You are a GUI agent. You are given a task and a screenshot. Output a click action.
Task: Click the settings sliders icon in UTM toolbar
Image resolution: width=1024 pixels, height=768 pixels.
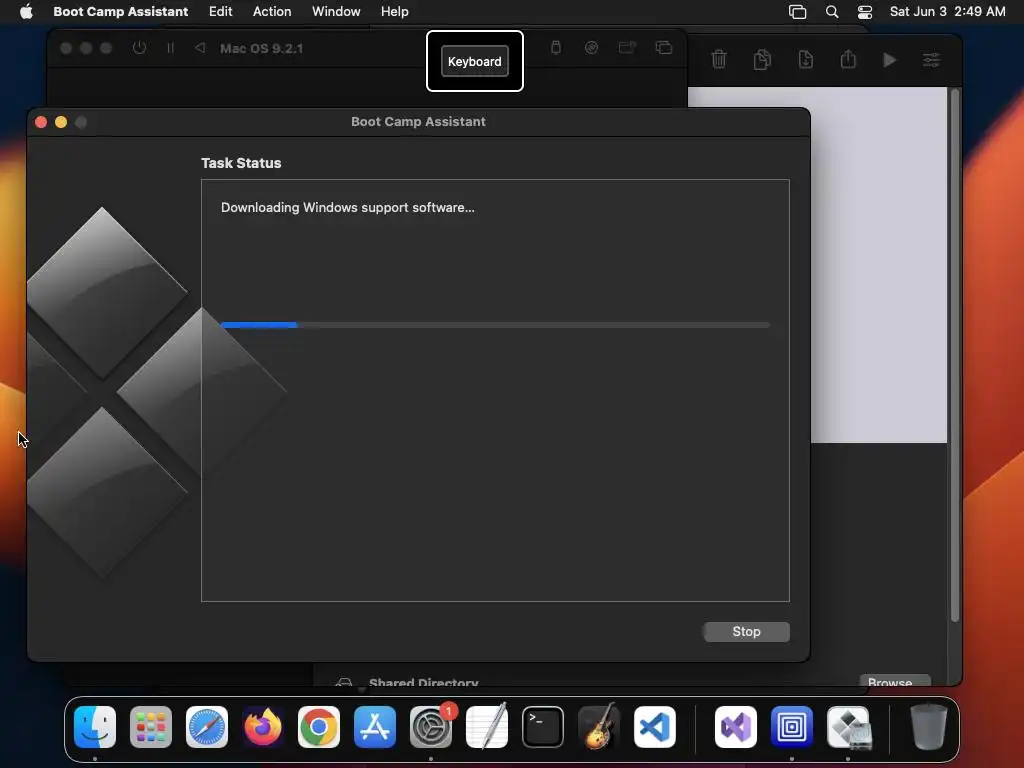click(x=931, y=60)
